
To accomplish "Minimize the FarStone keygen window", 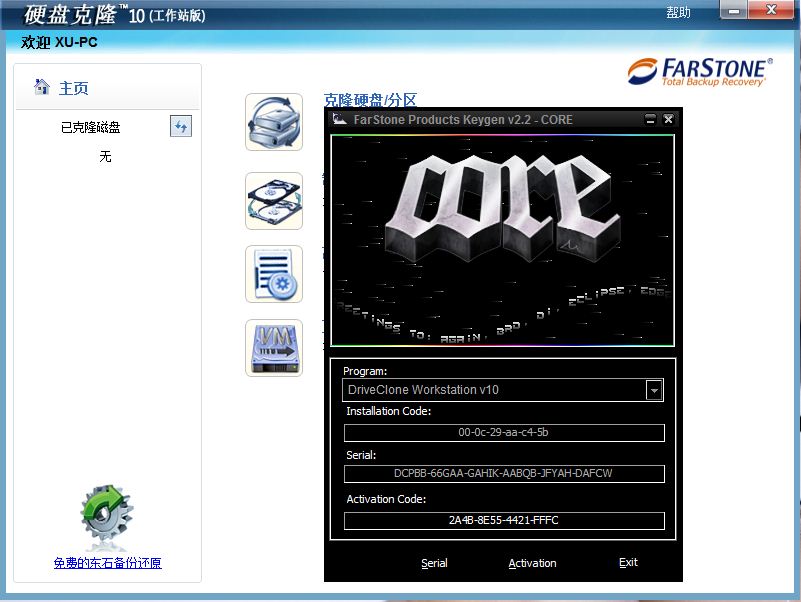I will click(x=650, y=119).
